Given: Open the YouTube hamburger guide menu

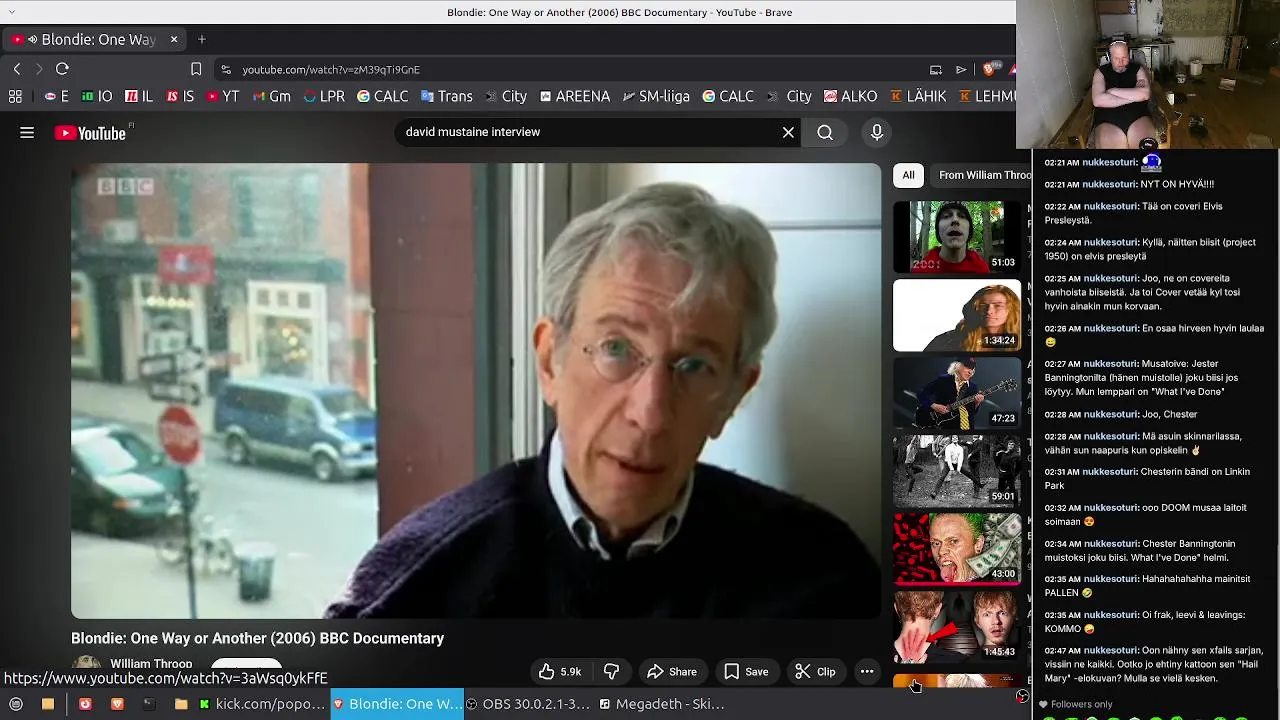Looking at the screenshot, I should 27,132.
